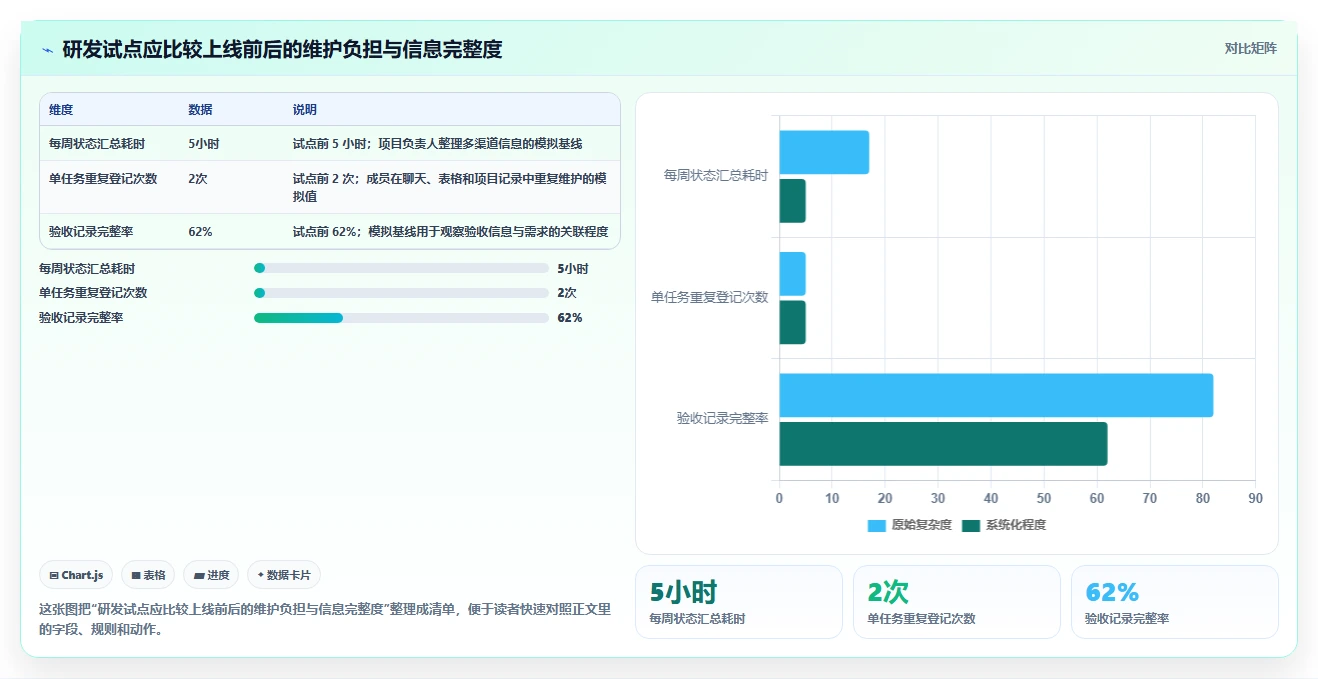
Task: Click the 表格 tag chip
Action: point(148,575)
